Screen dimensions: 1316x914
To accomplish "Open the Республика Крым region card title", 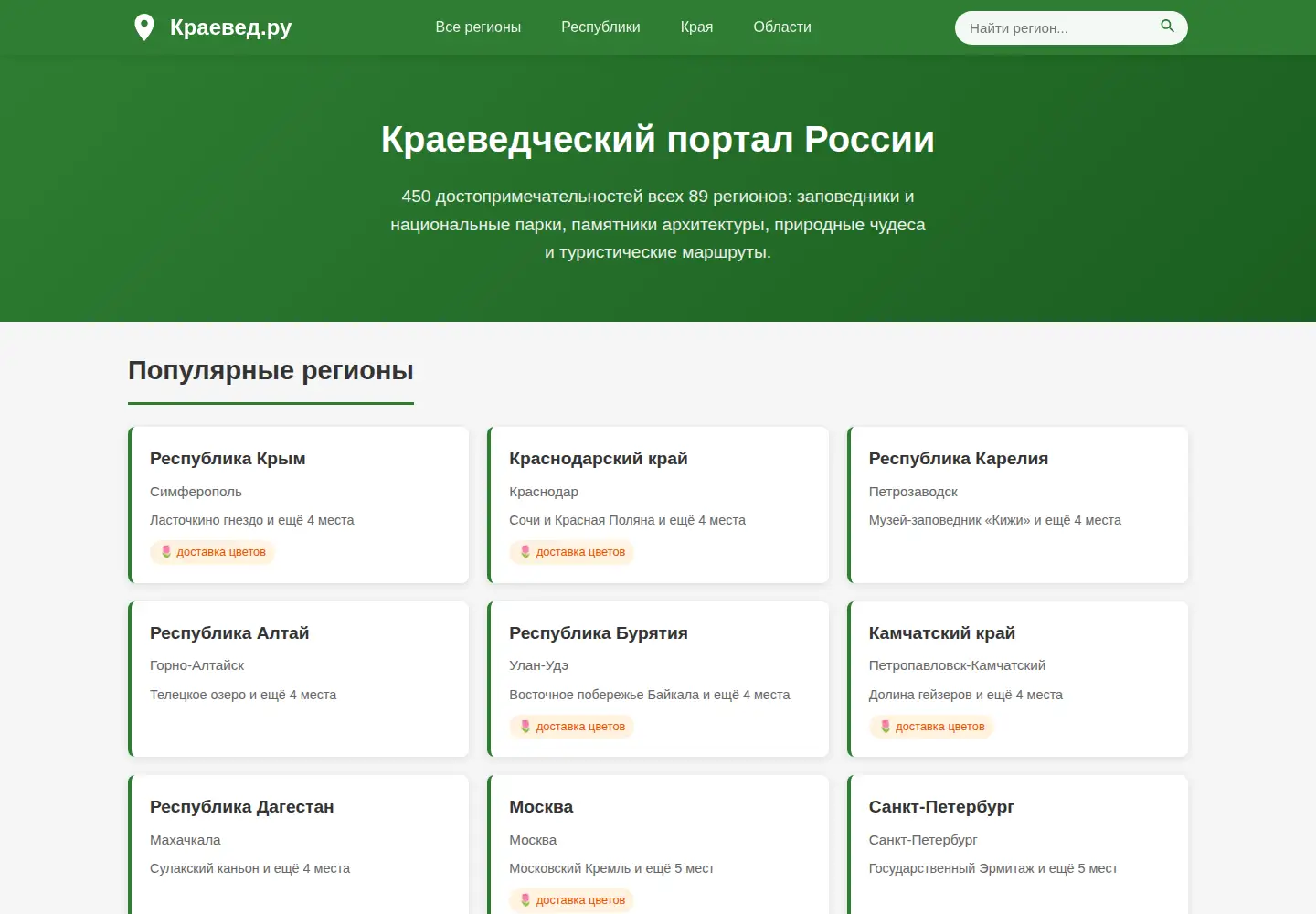I will point(228,459).
